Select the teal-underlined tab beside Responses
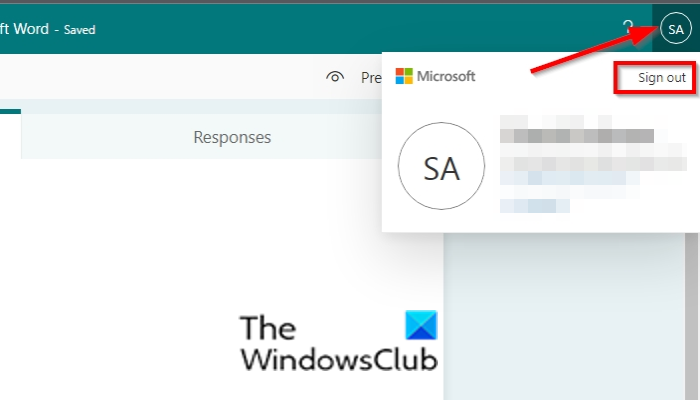The height and width of the screenshot is (400, 700). (10, 134)
